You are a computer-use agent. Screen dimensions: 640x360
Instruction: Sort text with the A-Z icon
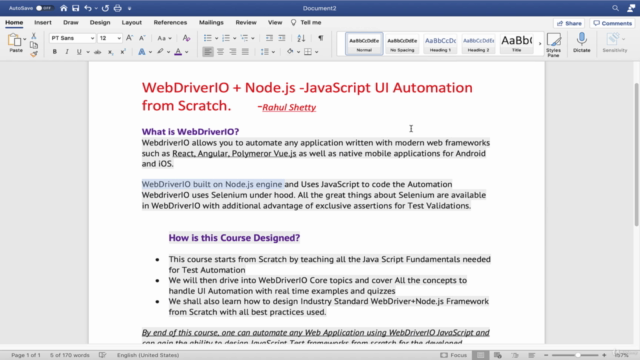pos(301,38)
